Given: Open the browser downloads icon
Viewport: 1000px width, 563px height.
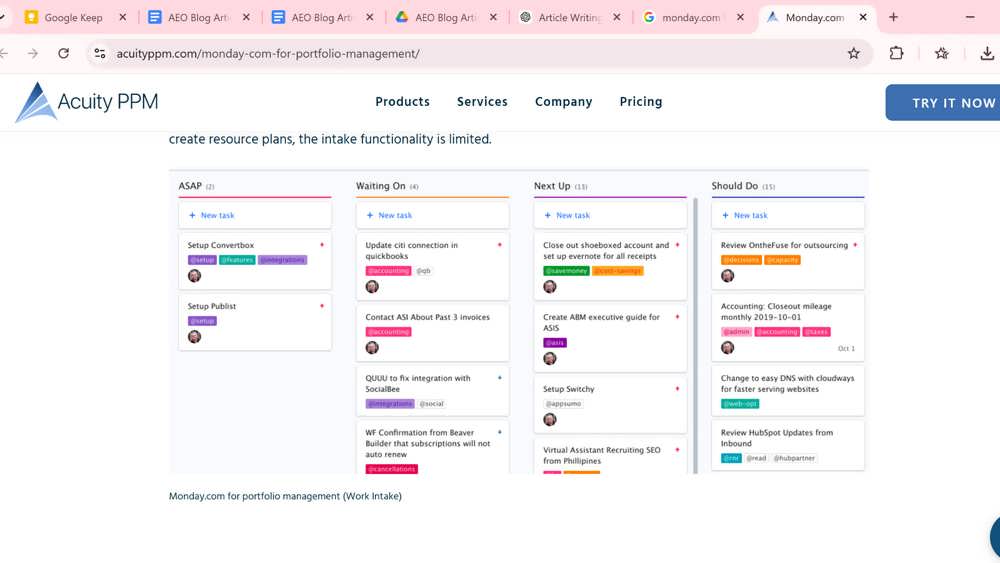Looking at the screenshot, I should tap(987, 54).
